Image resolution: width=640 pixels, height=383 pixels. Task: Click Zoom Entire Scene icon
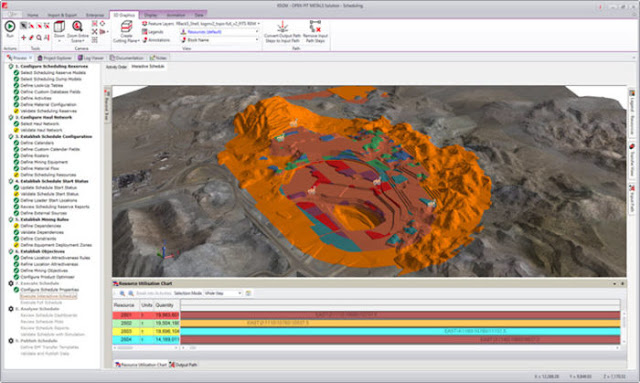77,27
